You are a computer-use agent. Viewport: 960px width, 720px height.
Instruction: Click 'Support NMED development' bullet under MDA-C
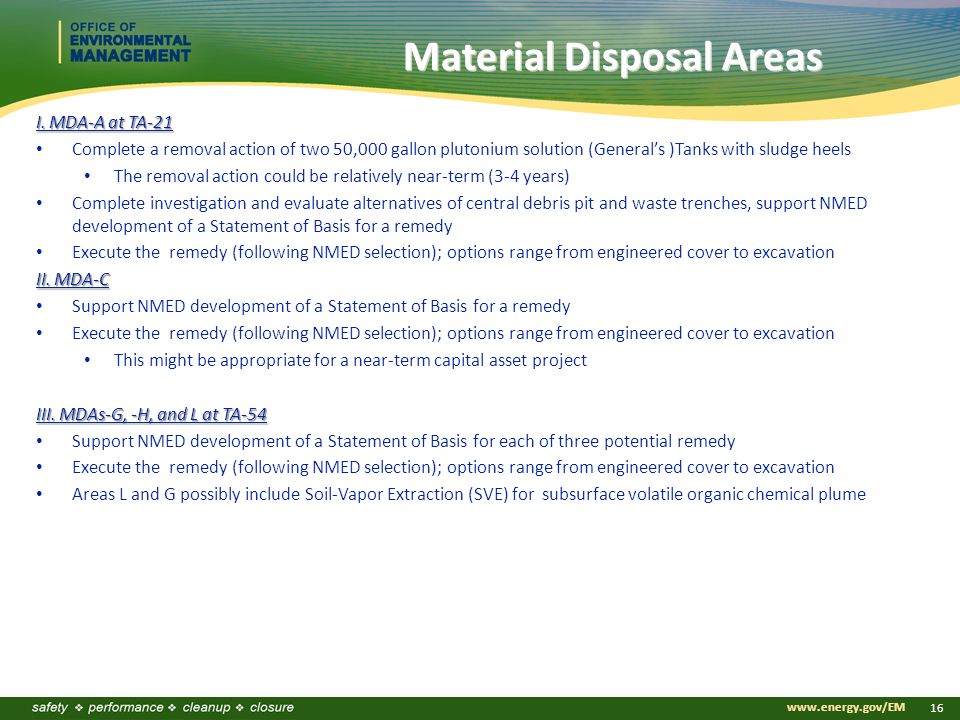[321, 306]
